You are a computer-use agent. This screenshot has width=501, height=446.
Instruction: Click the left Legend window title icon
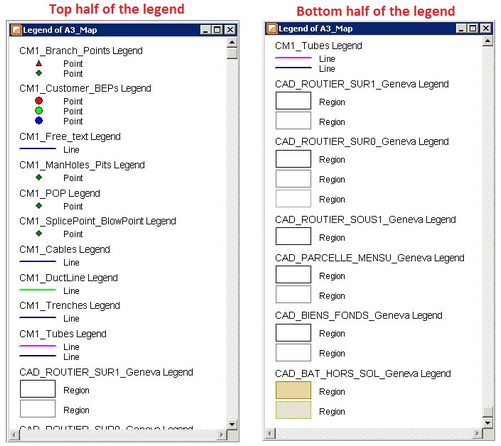(16, 30)
